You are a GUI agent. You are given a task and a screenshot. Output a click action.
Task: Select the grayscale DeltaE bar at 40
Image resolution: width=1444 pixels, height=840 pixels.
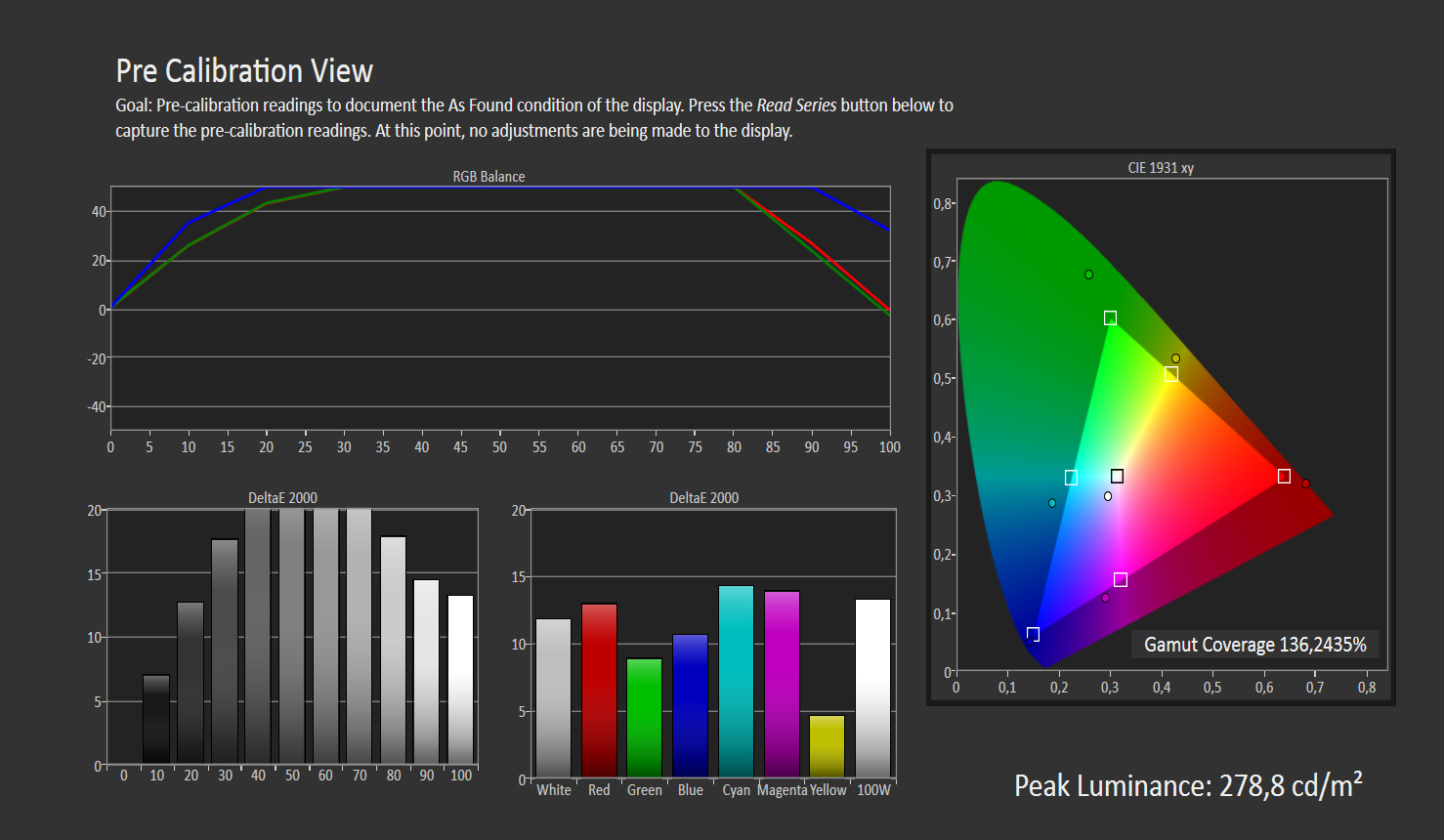click(258, 636)
